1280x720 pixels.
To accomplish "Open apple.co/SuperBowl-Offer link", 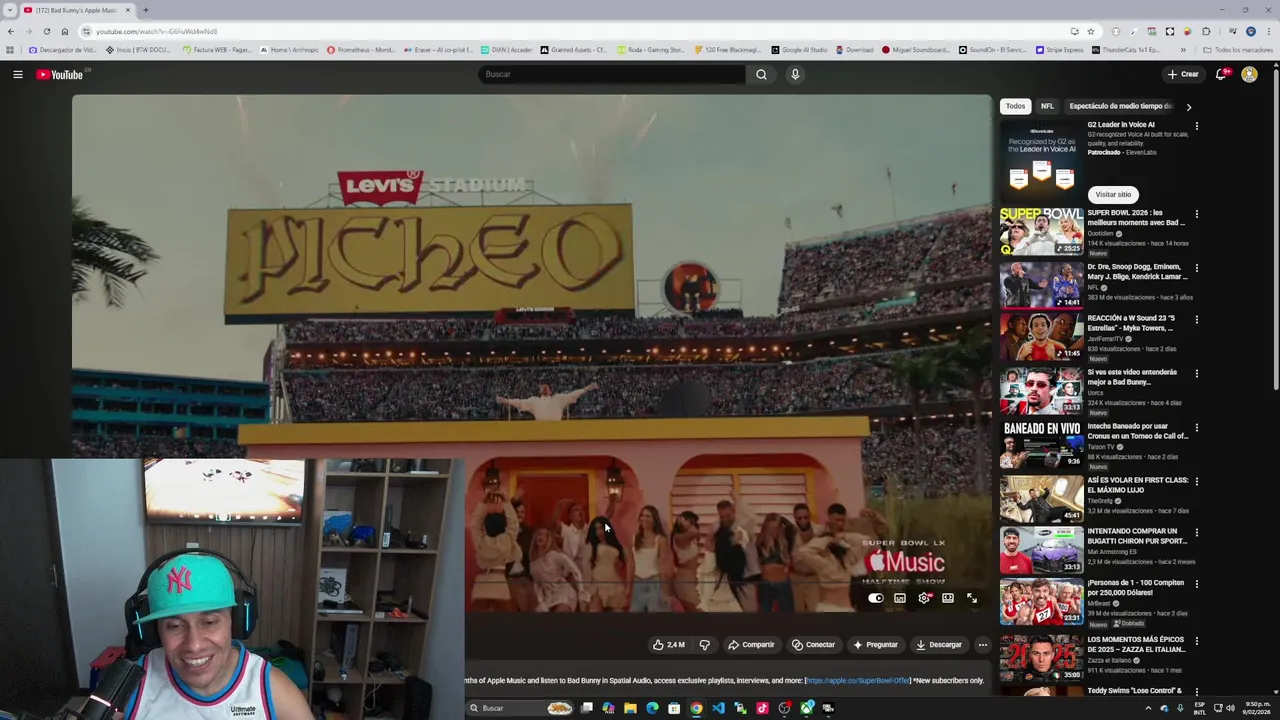I will click(858, 681).
